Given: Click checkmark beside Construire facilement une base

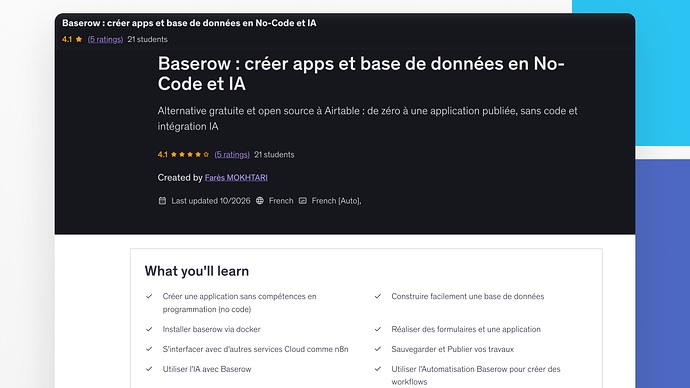Looking at the screenshot, I should [378, 296].
